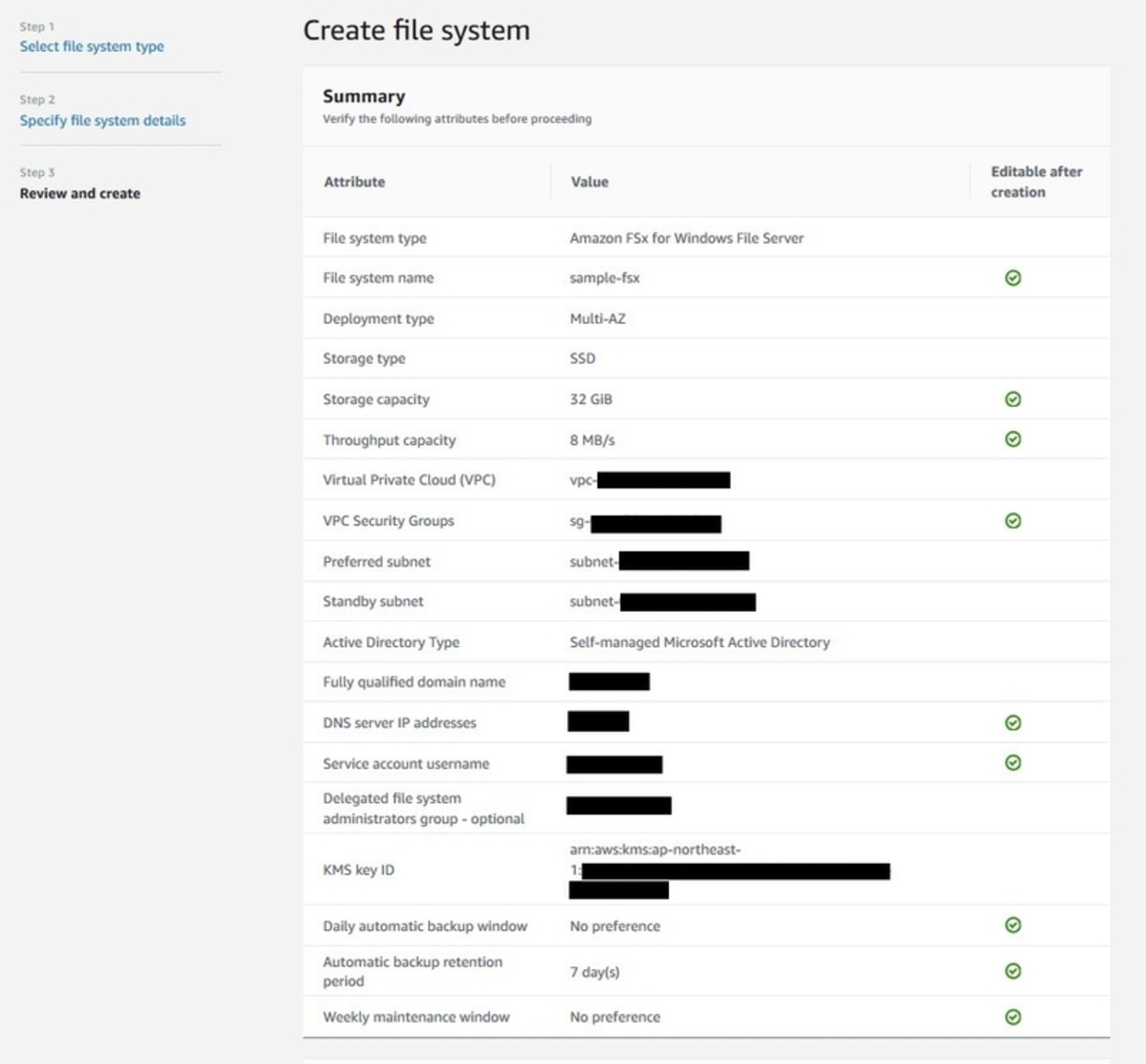Click editable checkmark for Service account username
1146x1064 pixels.
1013,763
